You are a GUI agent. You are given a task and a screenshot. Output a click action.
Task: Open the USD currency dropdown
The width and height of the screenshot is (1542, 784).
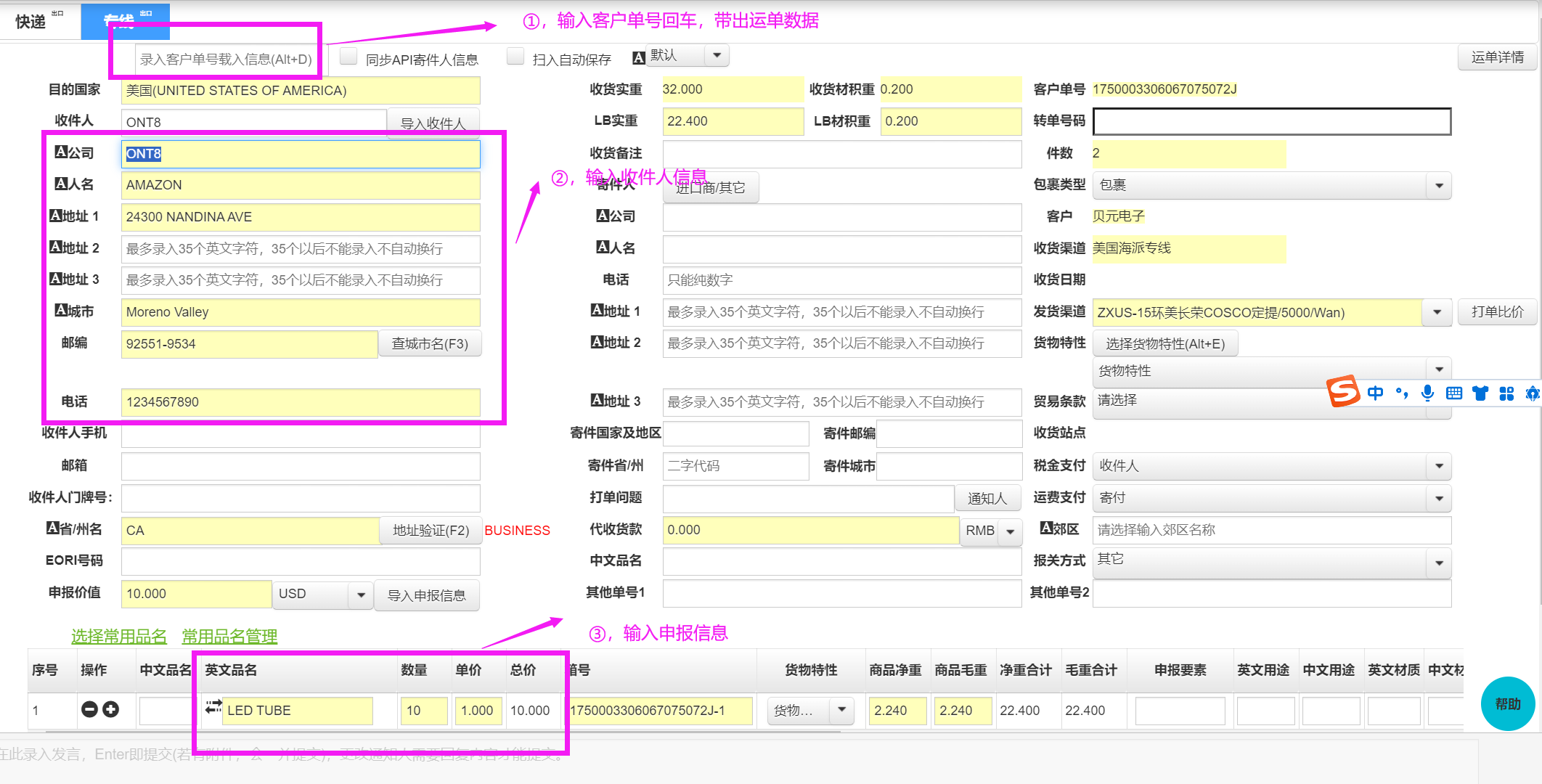tap(360, 595)
